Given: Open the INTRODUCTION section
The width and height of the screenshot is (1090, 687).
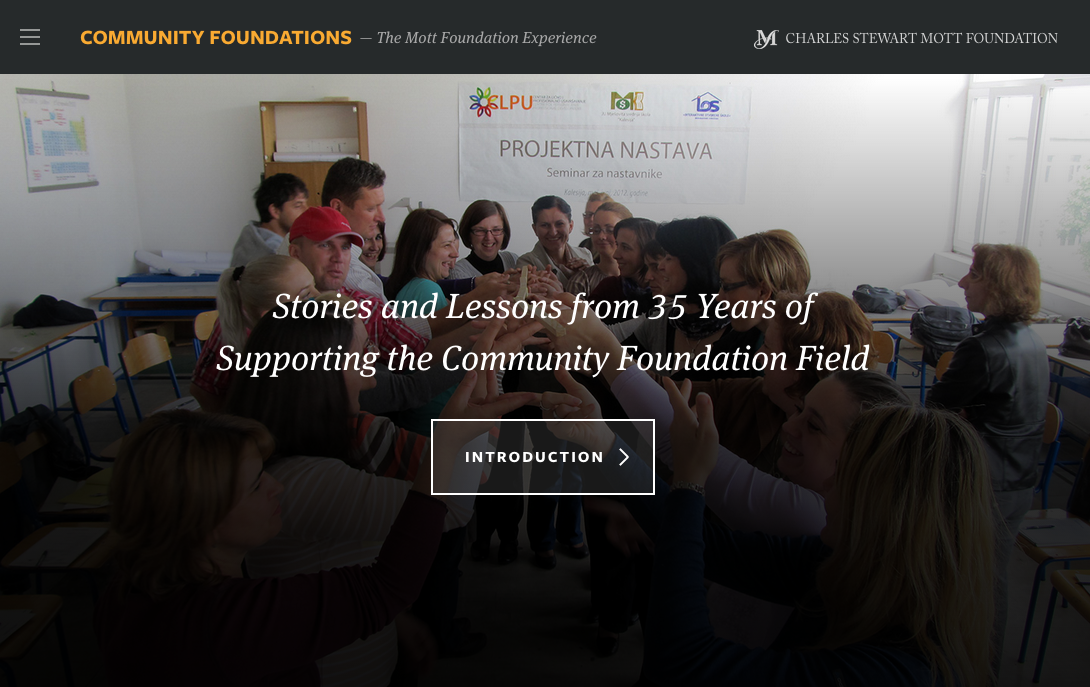Looking at the screenshot, I should (542, 457).
